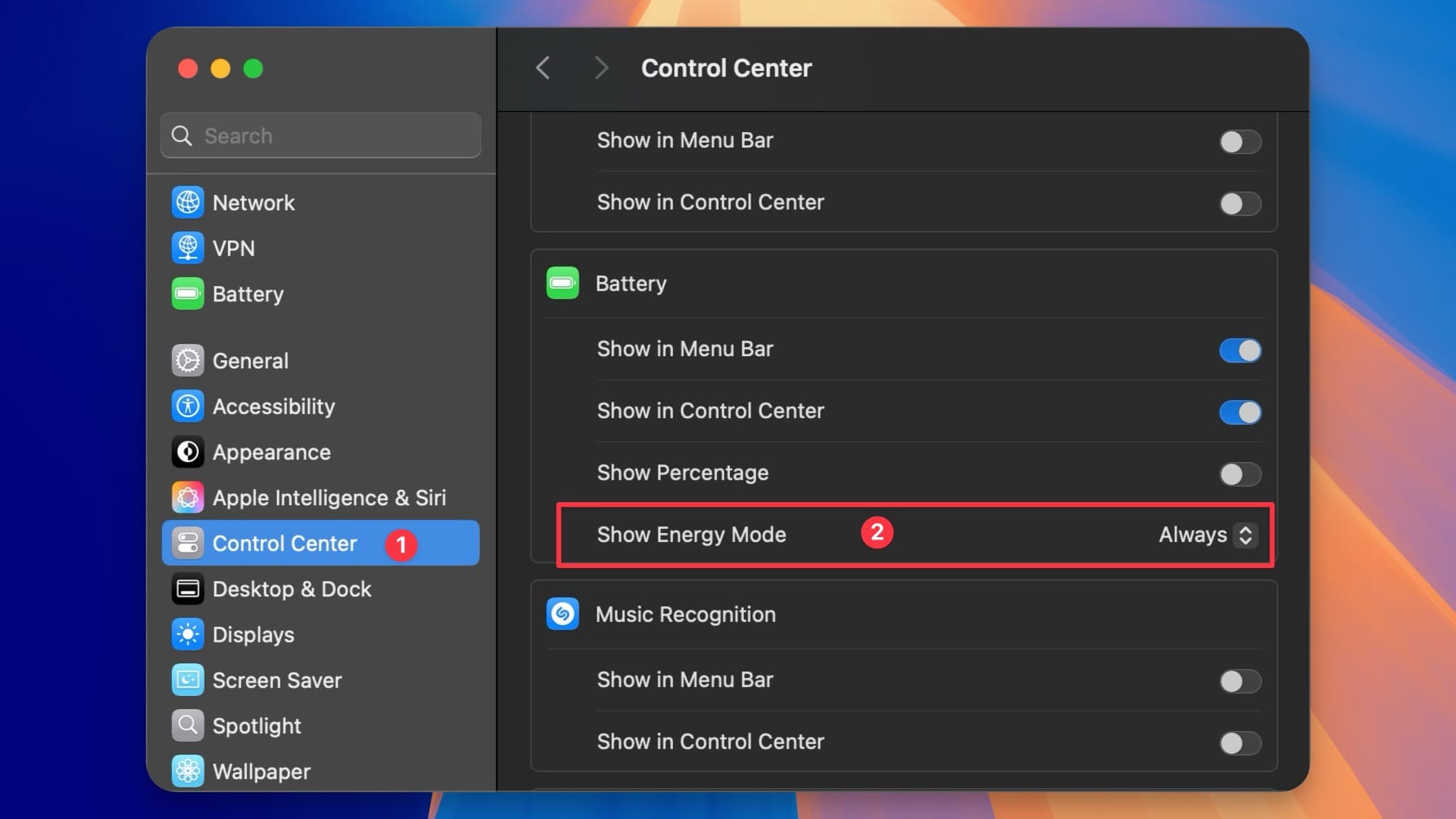Click the Music Recognition heading text

(x=685, y=614)
